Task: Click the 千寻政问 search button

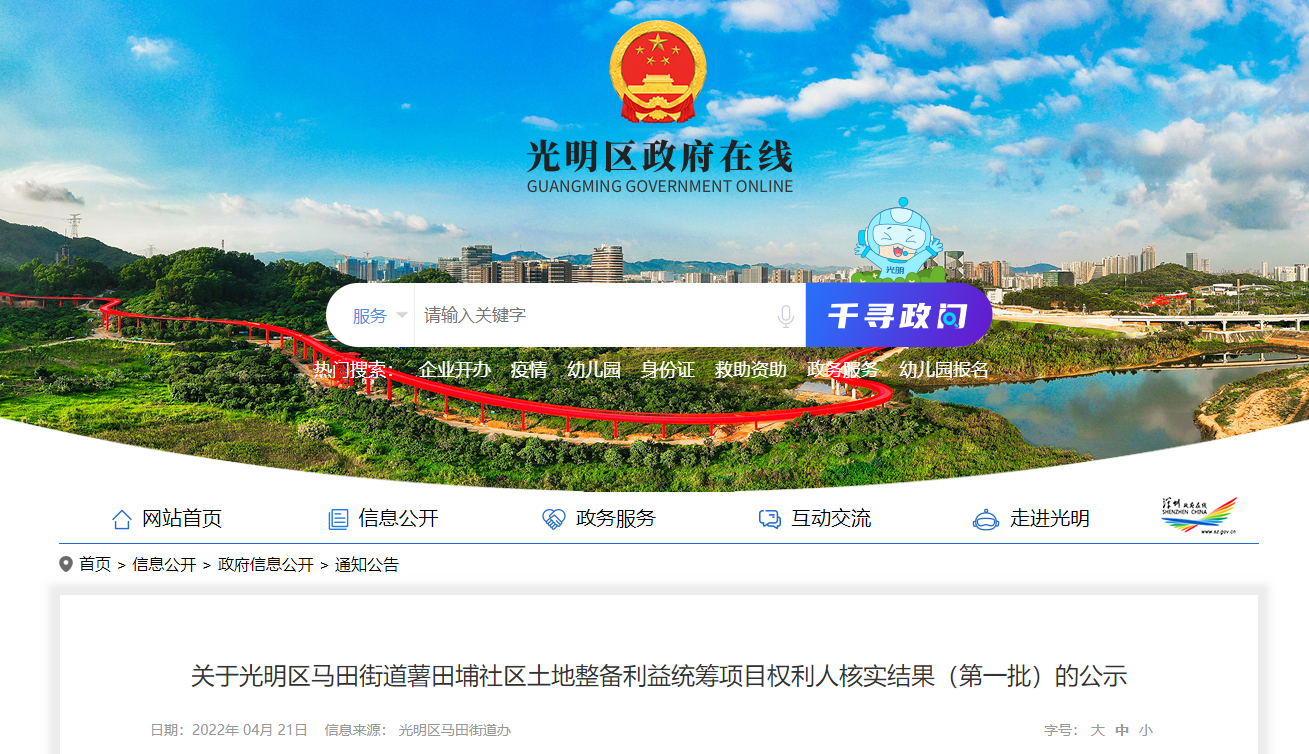Action: [x=899, y=315]
